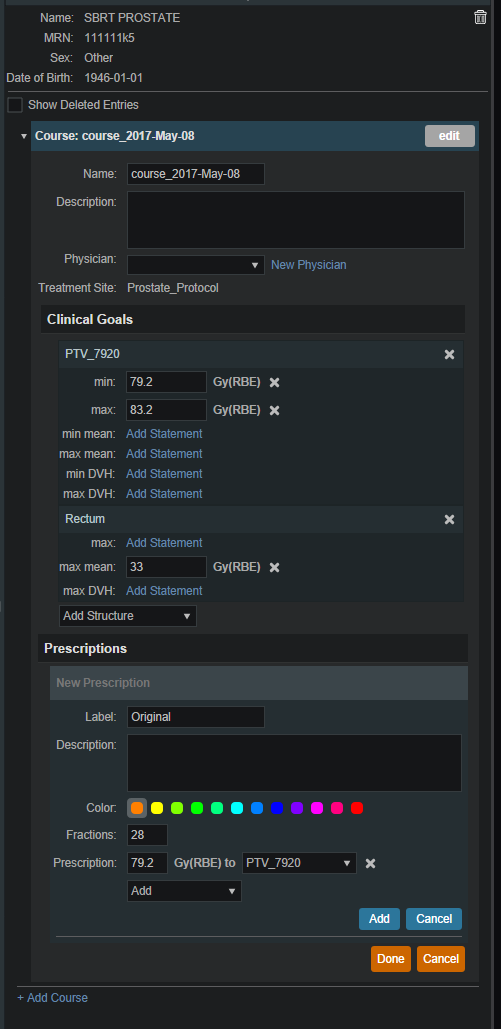Remove the Rectum clinical goal structure

click(449, 519)
